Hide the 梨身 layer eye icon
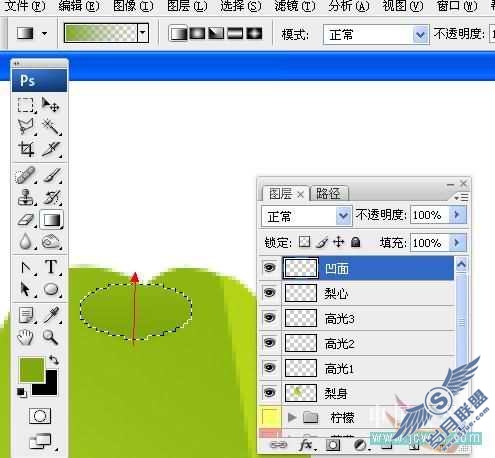 coord(269,392)
